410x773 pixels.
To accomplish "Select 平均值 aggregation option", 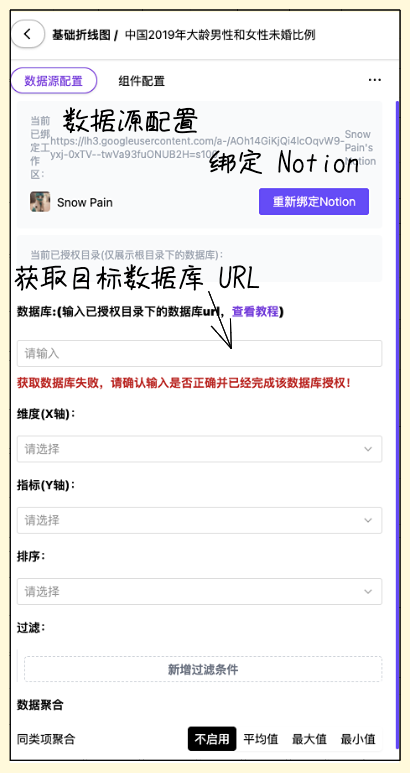I will pos(261,739).
